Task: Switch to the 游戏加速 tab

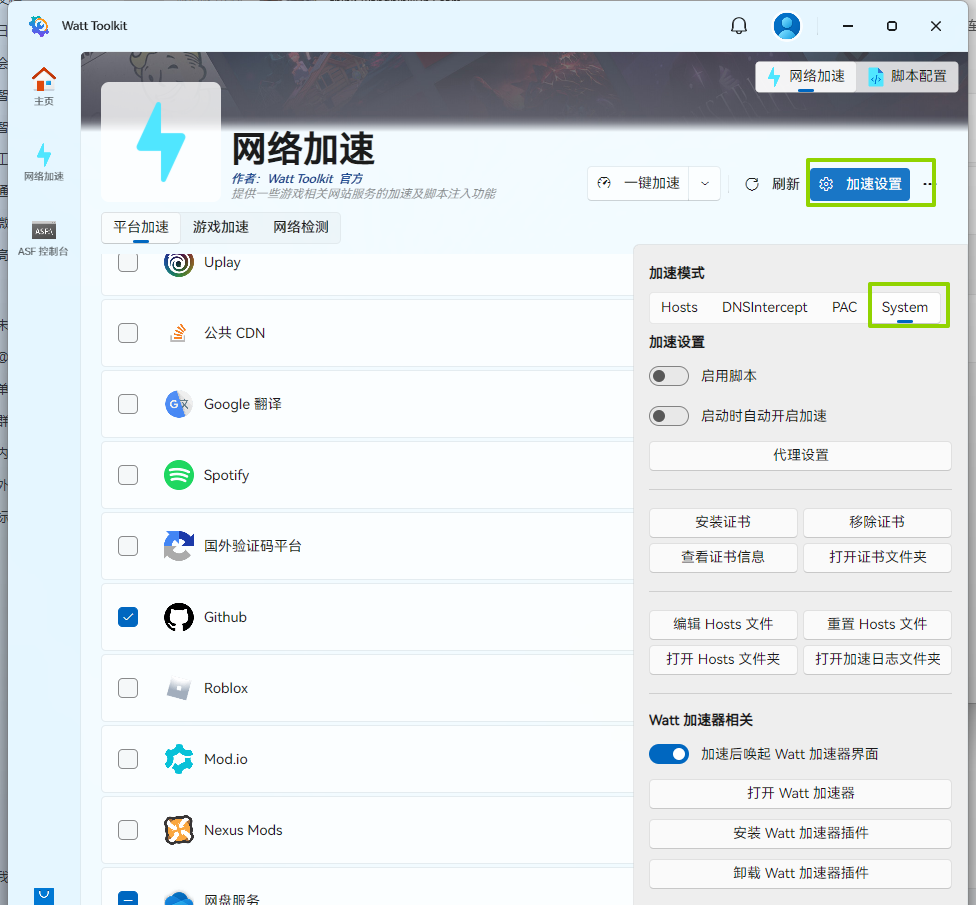Action: [221, 227]
